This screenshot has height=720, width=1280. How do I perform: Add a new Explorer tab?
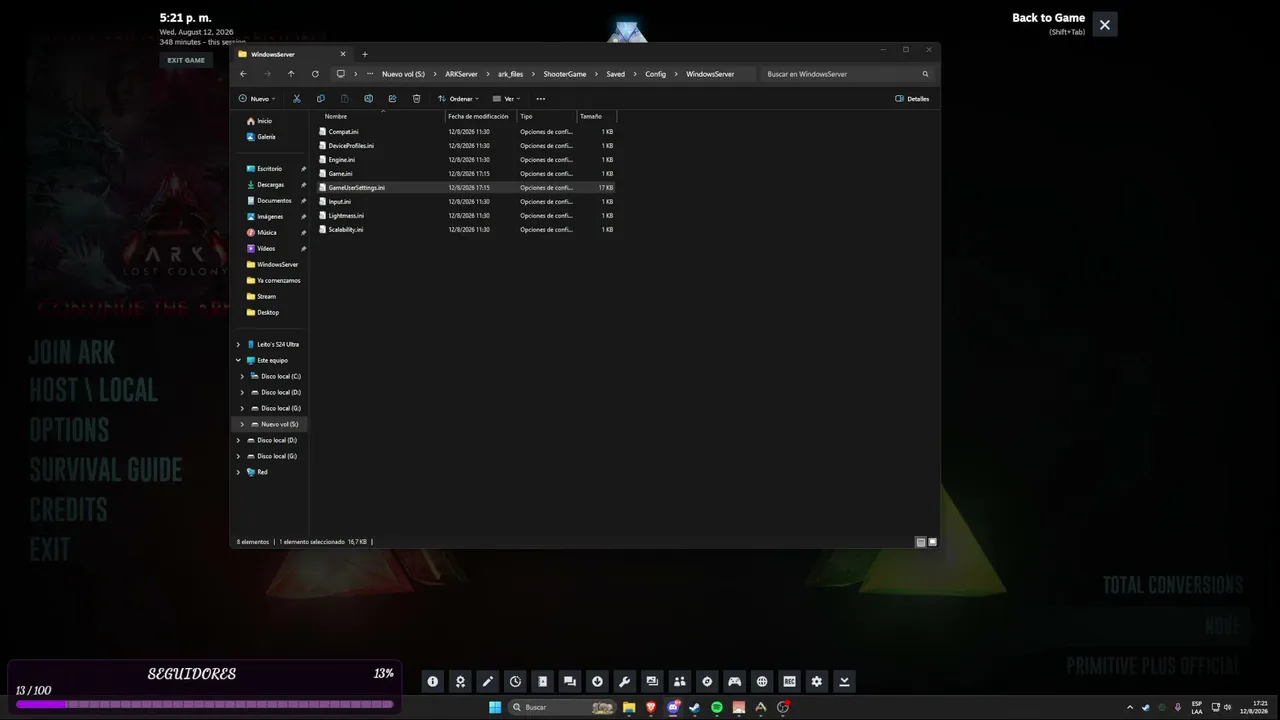[x=365, y=54]
